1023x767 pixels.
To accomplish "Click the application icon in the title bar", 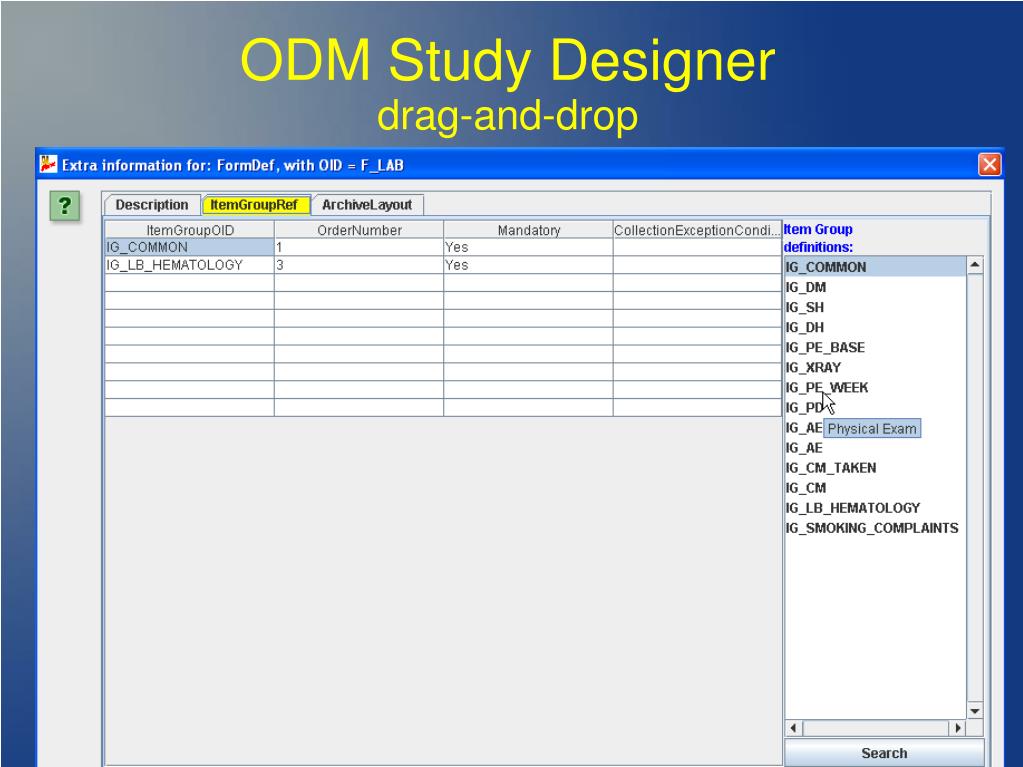I will click(49, 164).
